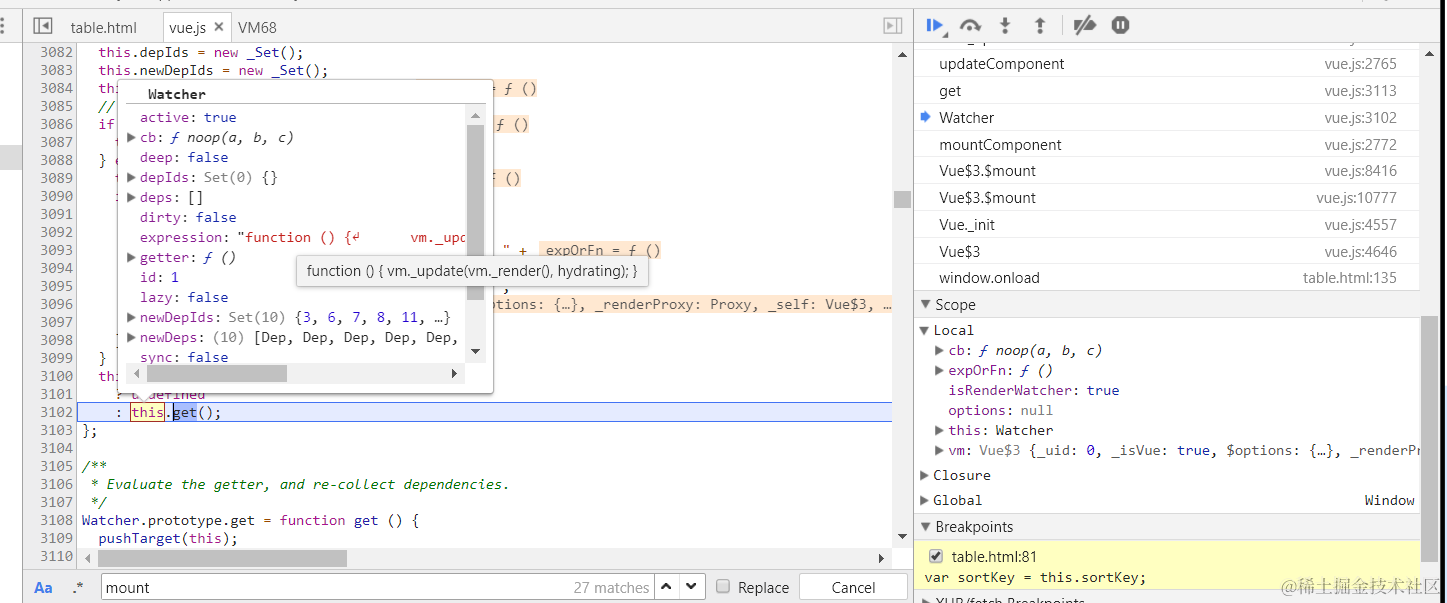Expand getter in Watcher popup
1447x603 pixels.
tap(131, 257)
